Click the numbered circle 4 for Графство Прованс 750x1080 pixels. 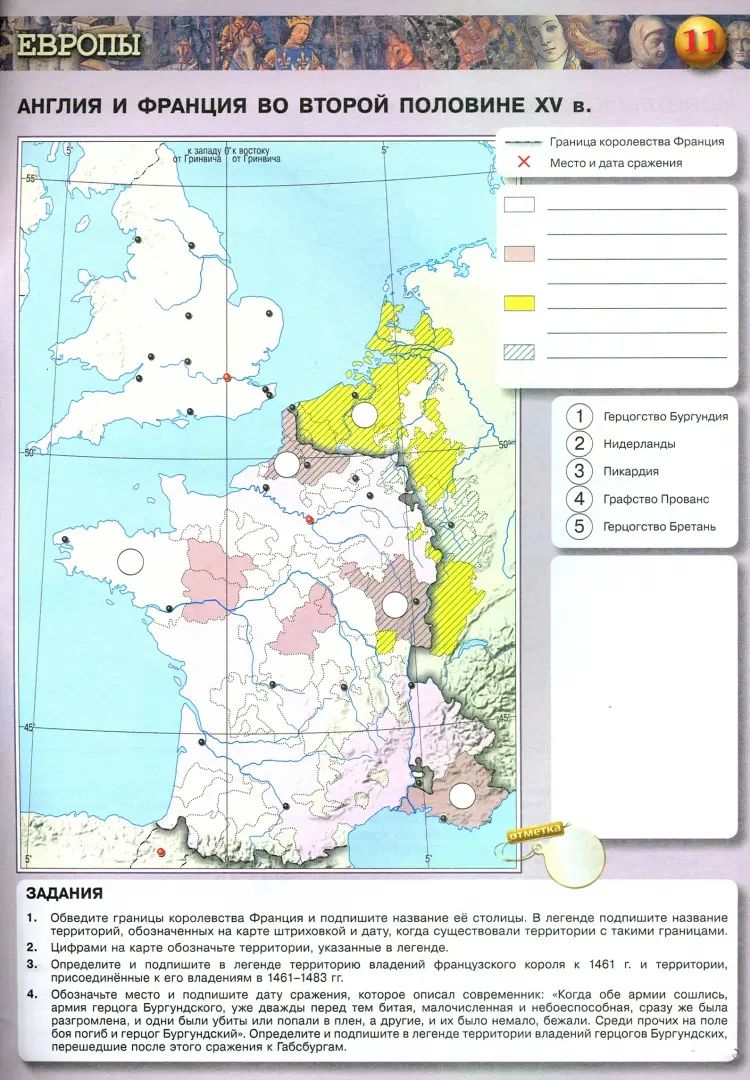pos(579,499)
